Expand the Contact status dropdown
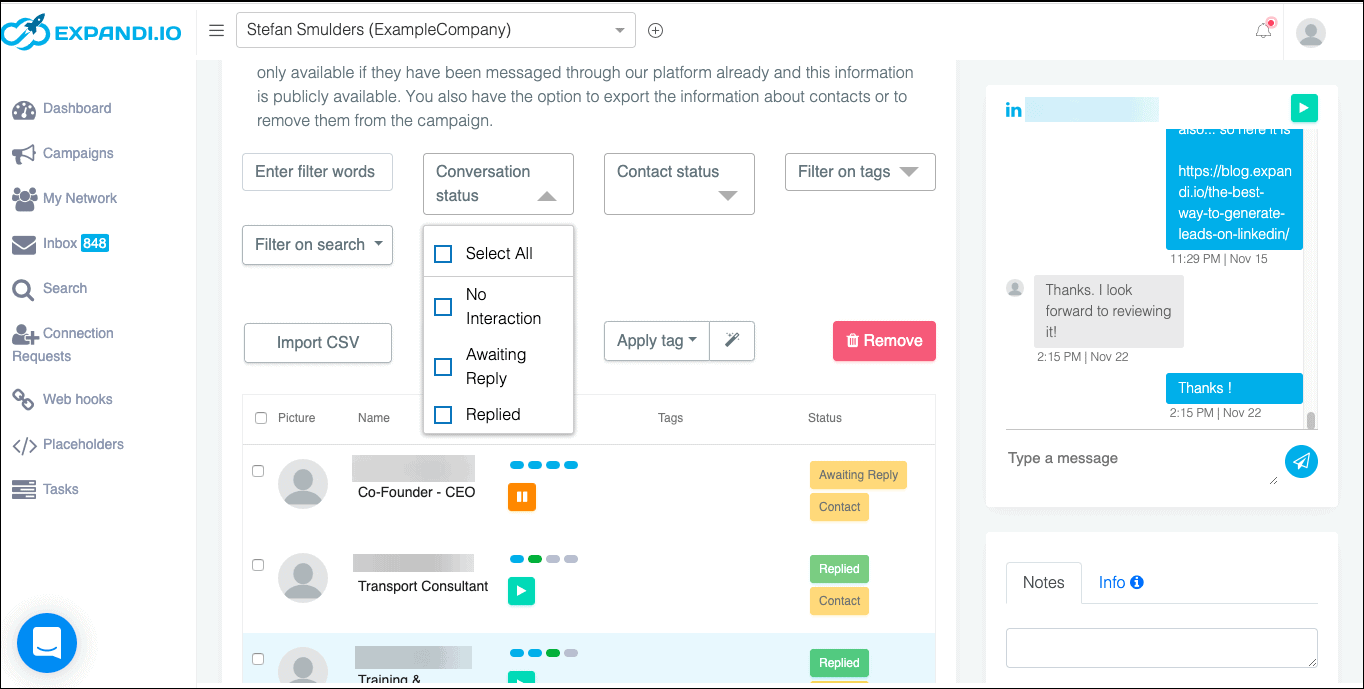 (679, 184)
